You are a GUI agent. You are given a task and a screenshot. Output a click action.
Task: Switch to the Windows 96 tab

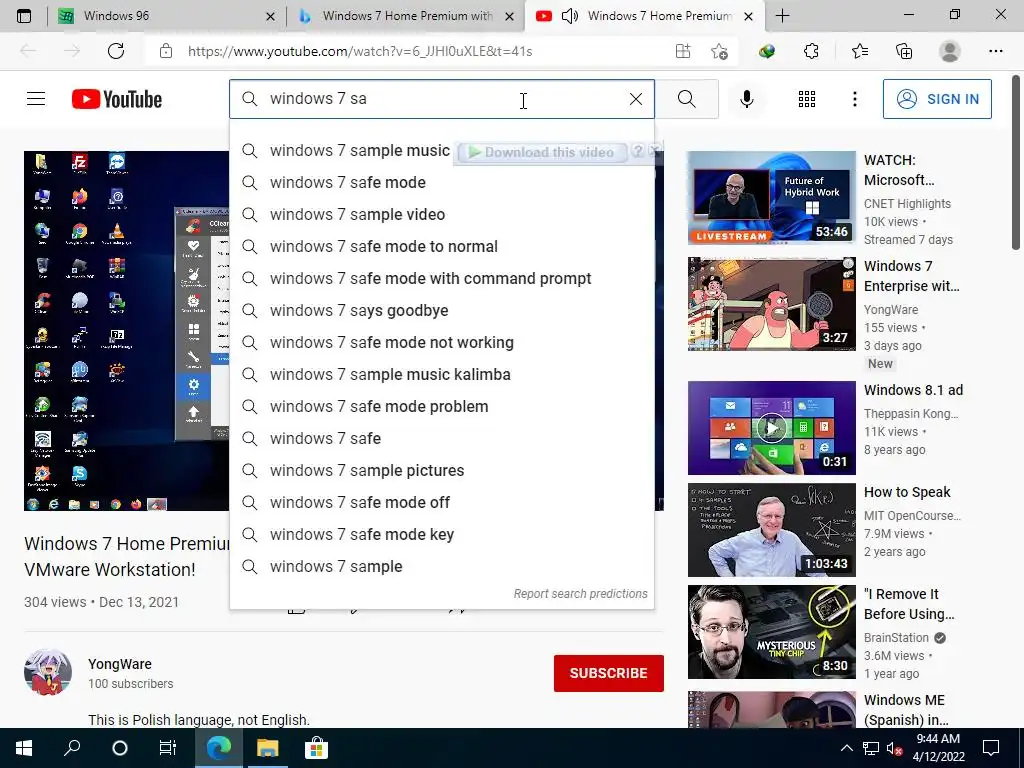(x=167, y=16)
